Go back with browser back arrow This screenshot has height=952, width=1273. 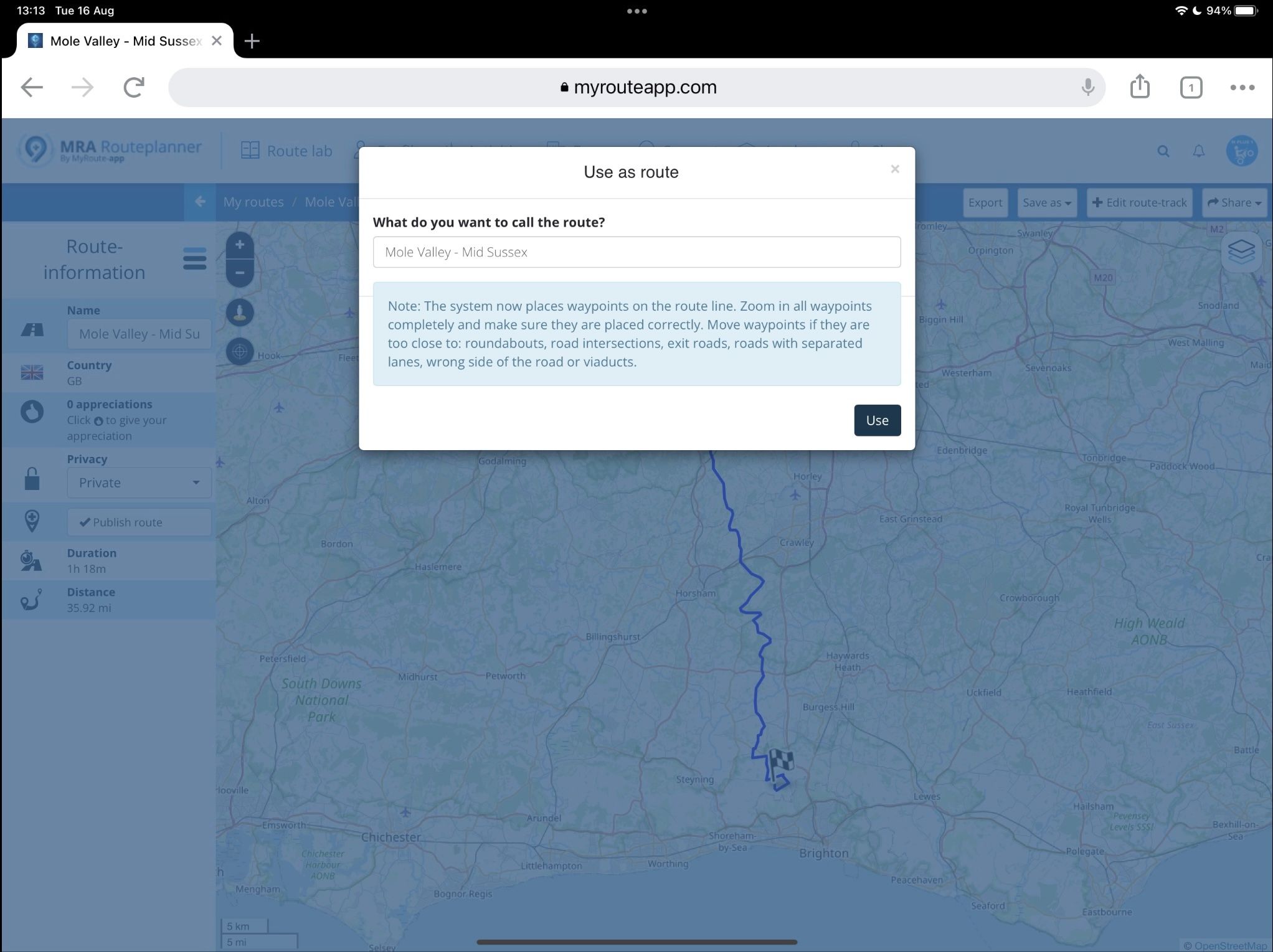click(32, 87)
